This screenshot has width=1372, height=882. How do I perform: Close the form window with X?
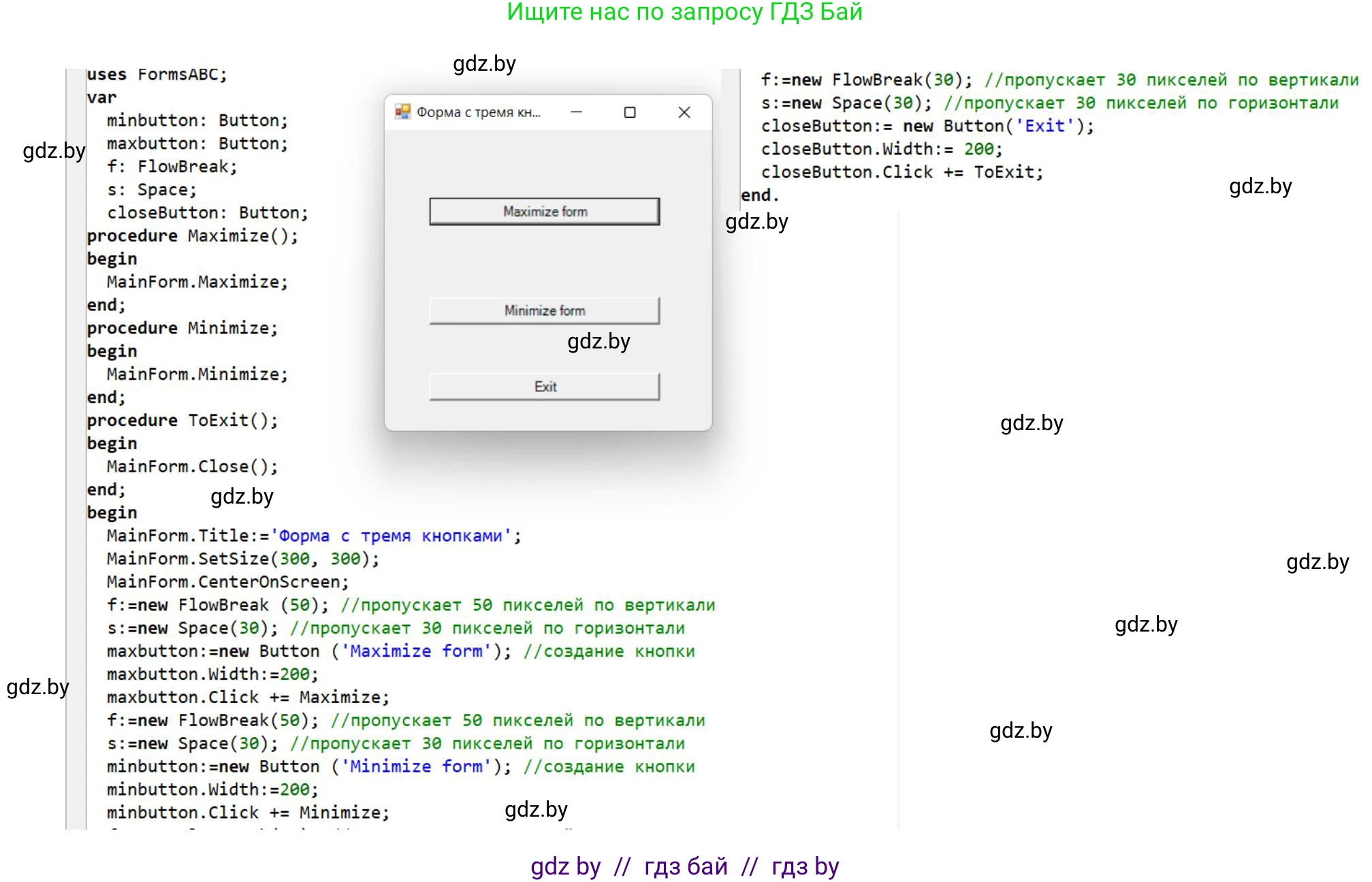[684, 112]
